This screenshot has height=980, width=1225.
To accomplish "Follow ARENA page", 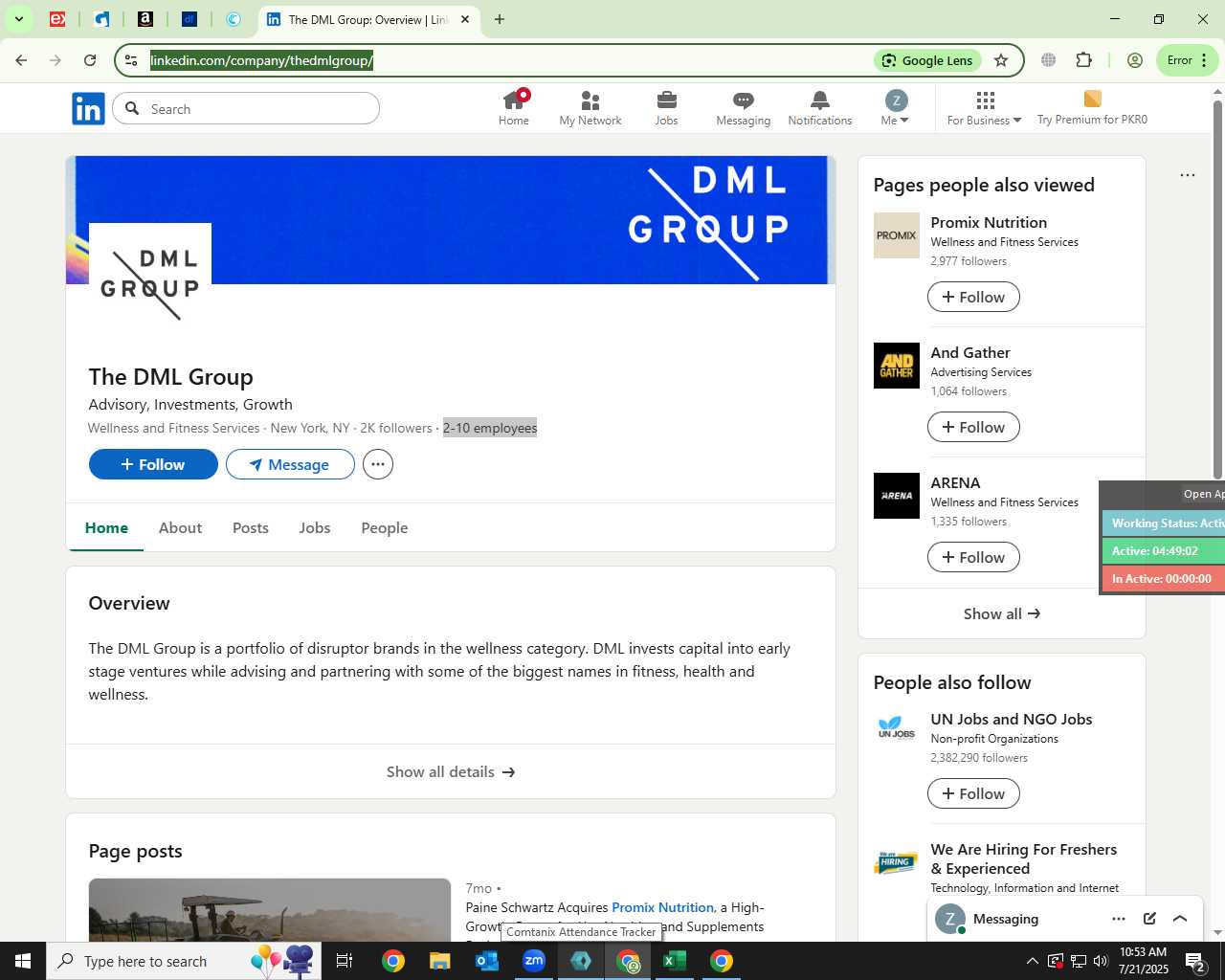I will click(973, 557).
